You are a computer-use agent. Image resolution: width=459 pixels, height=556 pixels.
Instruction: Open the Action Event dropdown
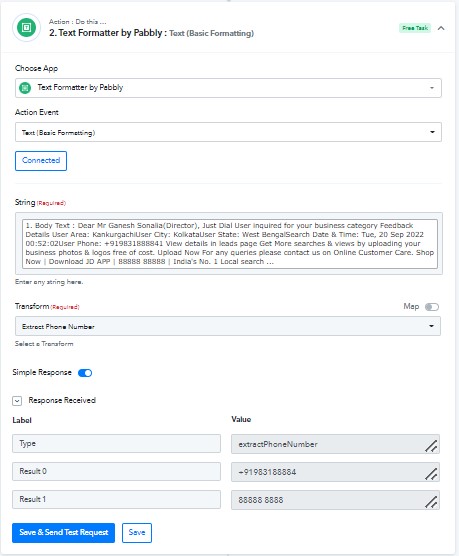[228, 132]
